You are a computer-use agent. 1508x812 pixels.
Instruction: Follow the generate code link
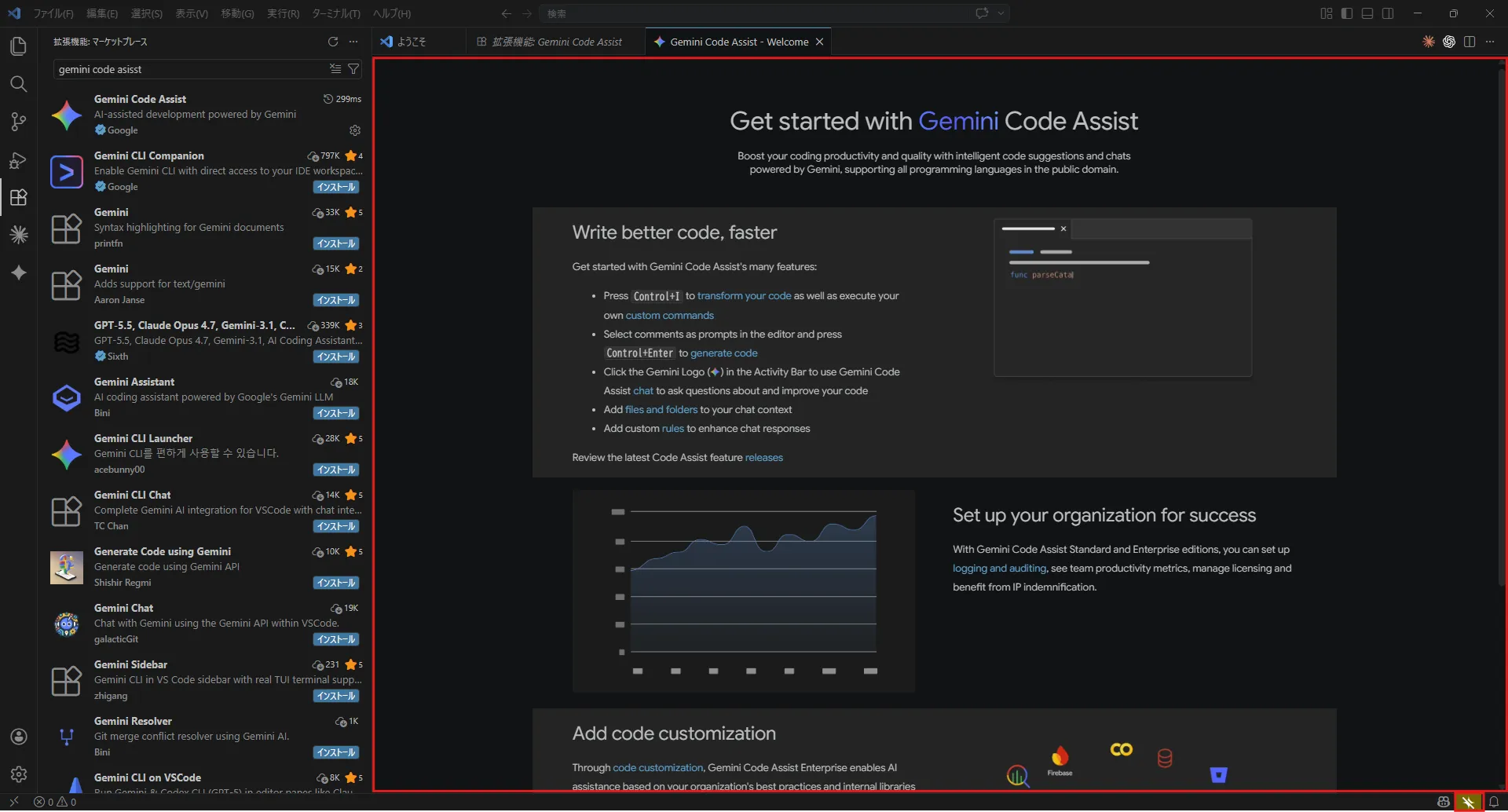tap(723, 353)
